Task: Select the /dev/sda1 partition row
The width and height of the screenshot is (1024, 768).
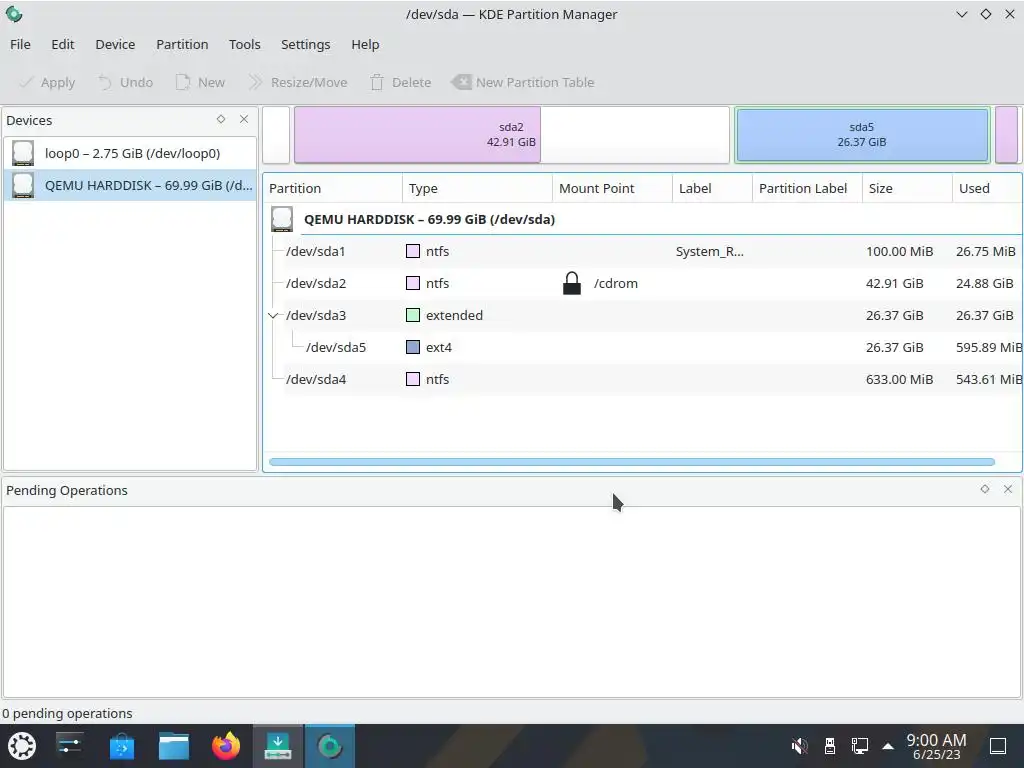Action: click(x=643, y=251)
